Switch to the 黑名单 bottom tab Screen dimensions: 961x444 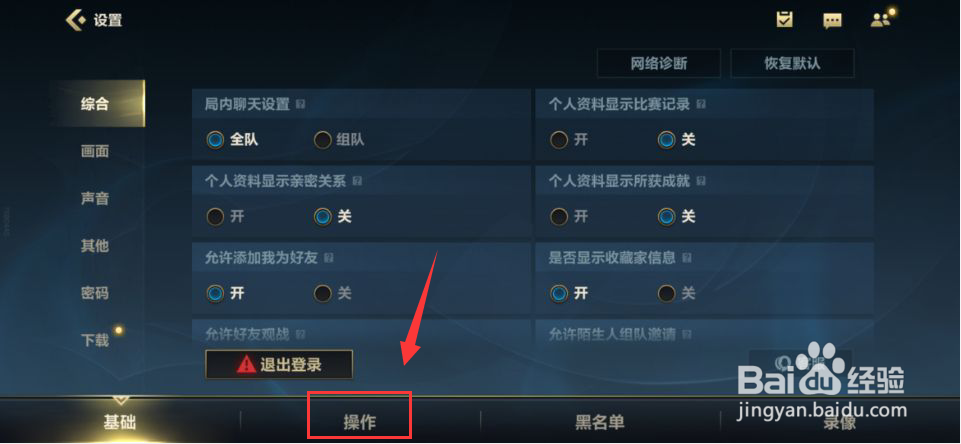[x=599, y=422]
